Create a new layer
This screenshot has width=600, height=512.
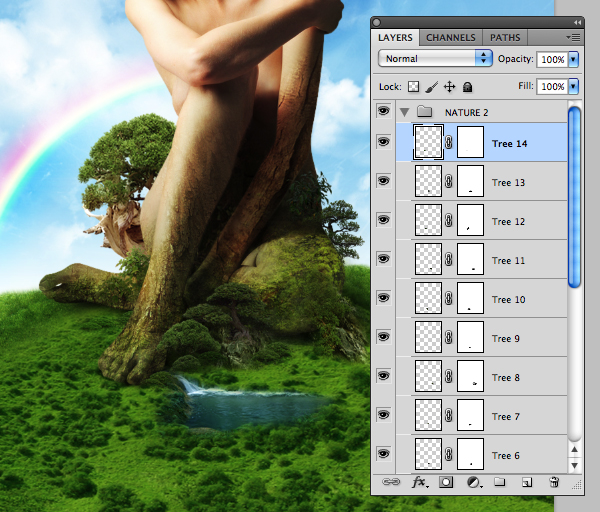(x=527, y=483)
